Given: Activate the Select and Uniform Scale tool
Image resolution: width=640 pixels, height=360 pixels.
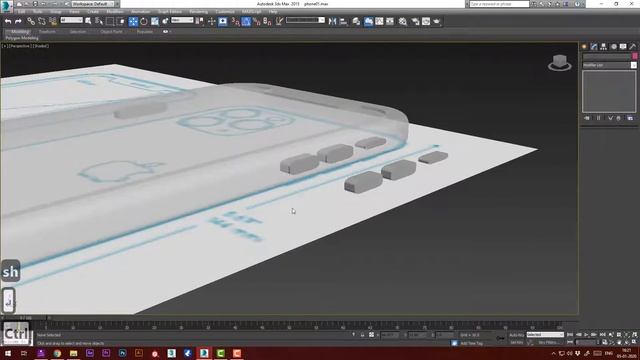Looking at the screenshot, I should [155, 21].
